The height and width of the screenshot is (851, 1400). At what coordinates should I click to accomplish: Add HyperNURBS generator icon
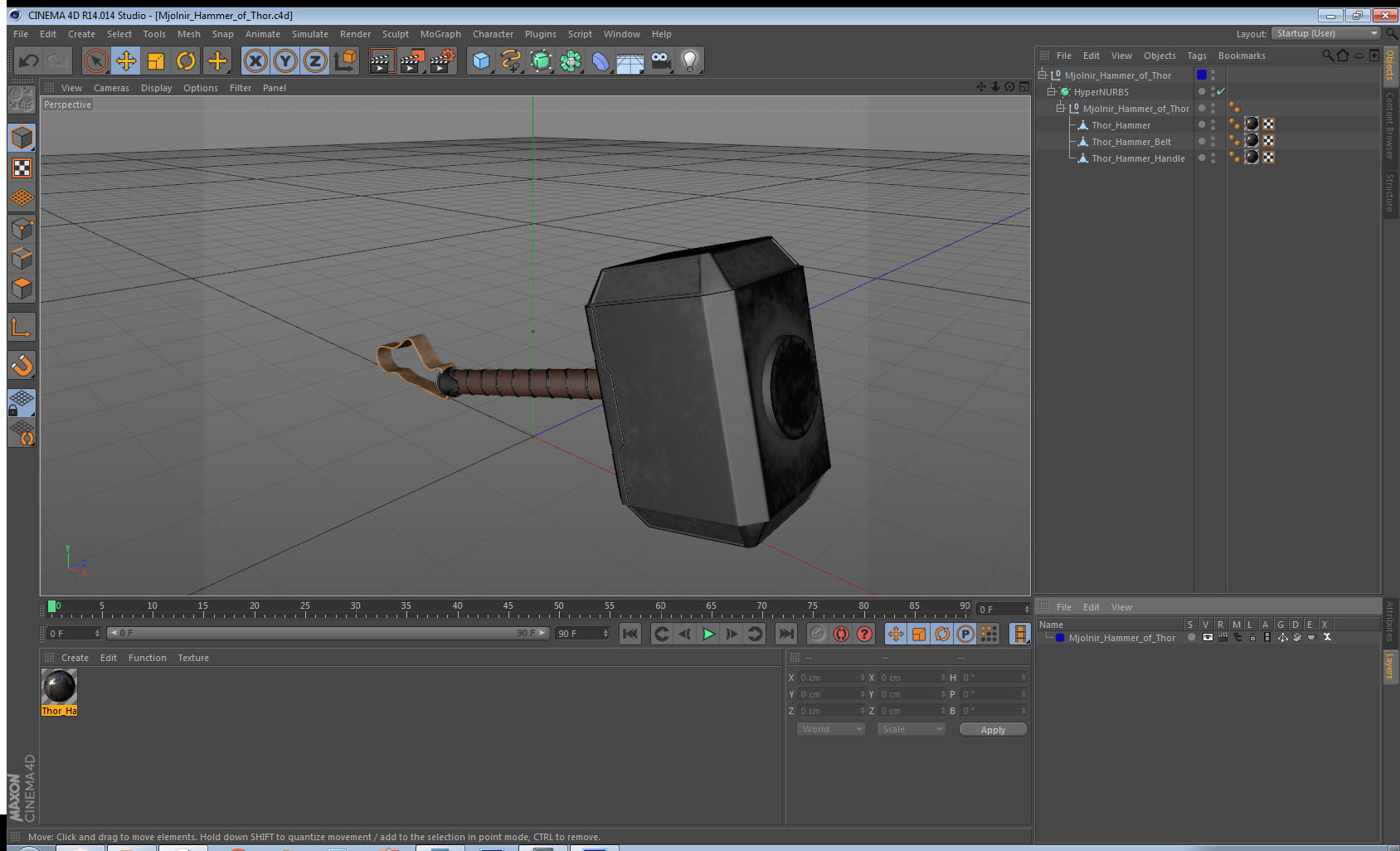click(x=541, y=61)
